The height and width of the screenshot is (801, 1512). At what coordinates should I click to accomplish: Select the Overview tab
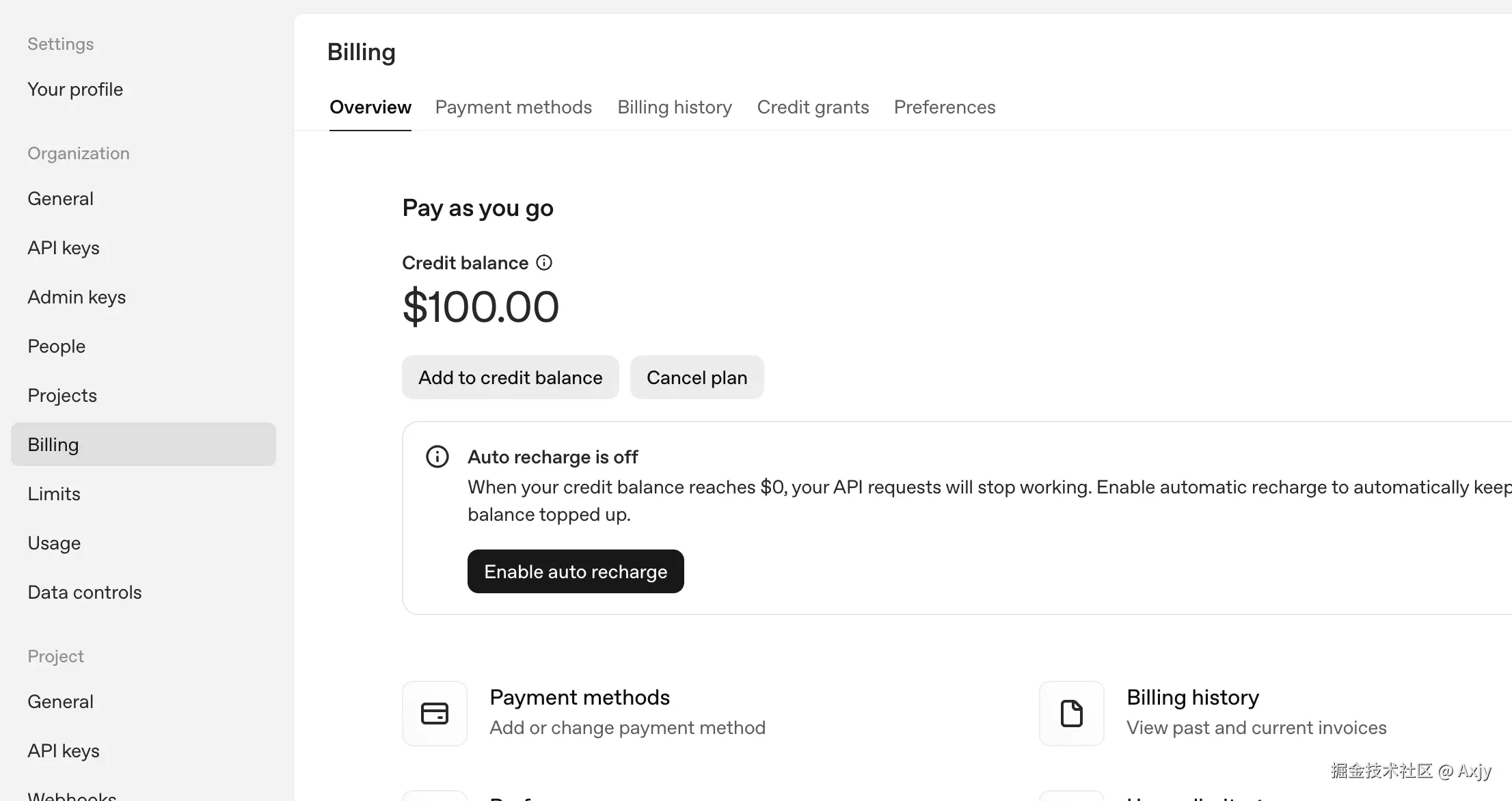point(370,107)
